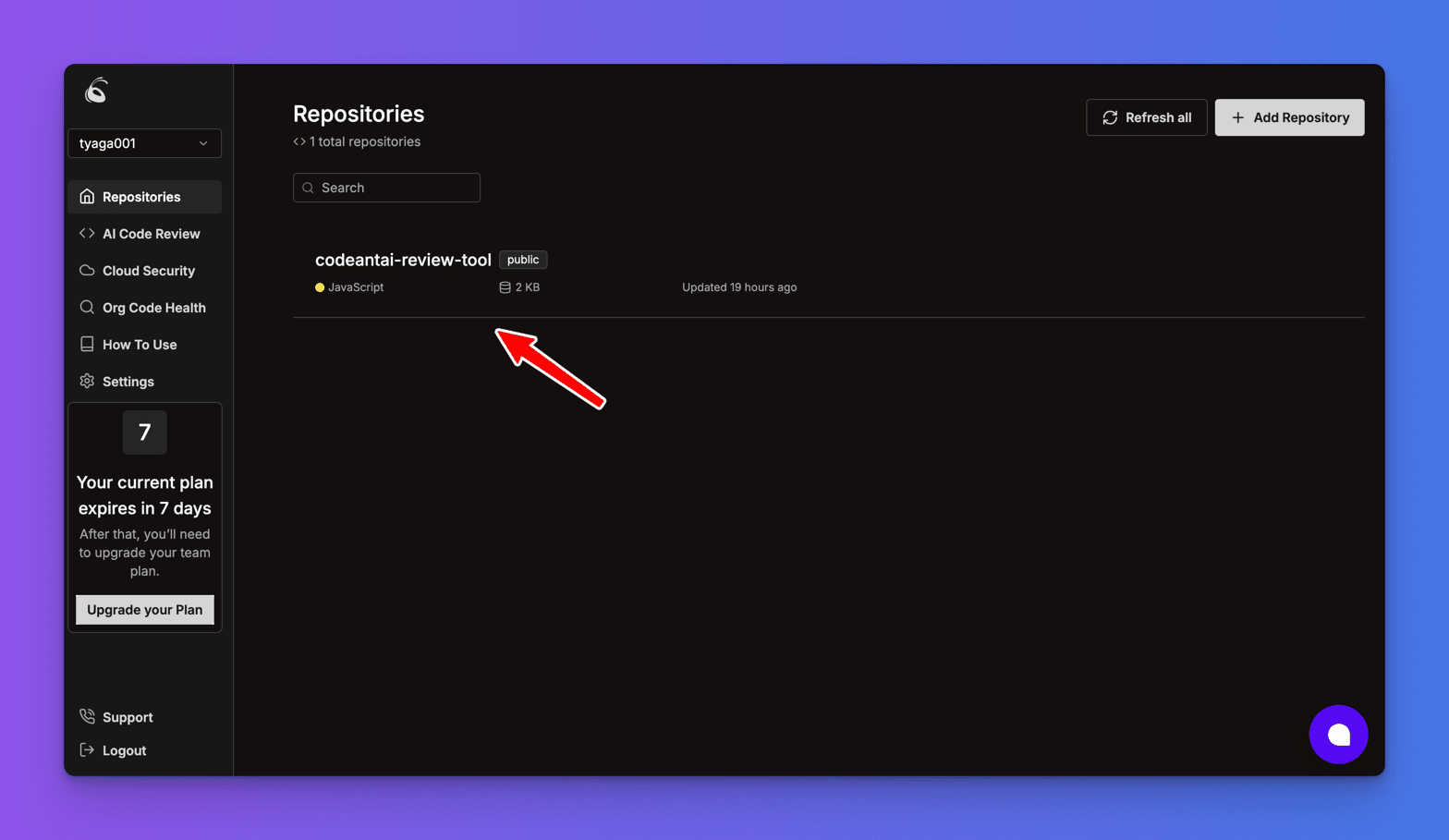The height and width of the screenshot is (840, 1449).
Task: Click the plus icon on Add Repository
Action: coord(1237,117)
